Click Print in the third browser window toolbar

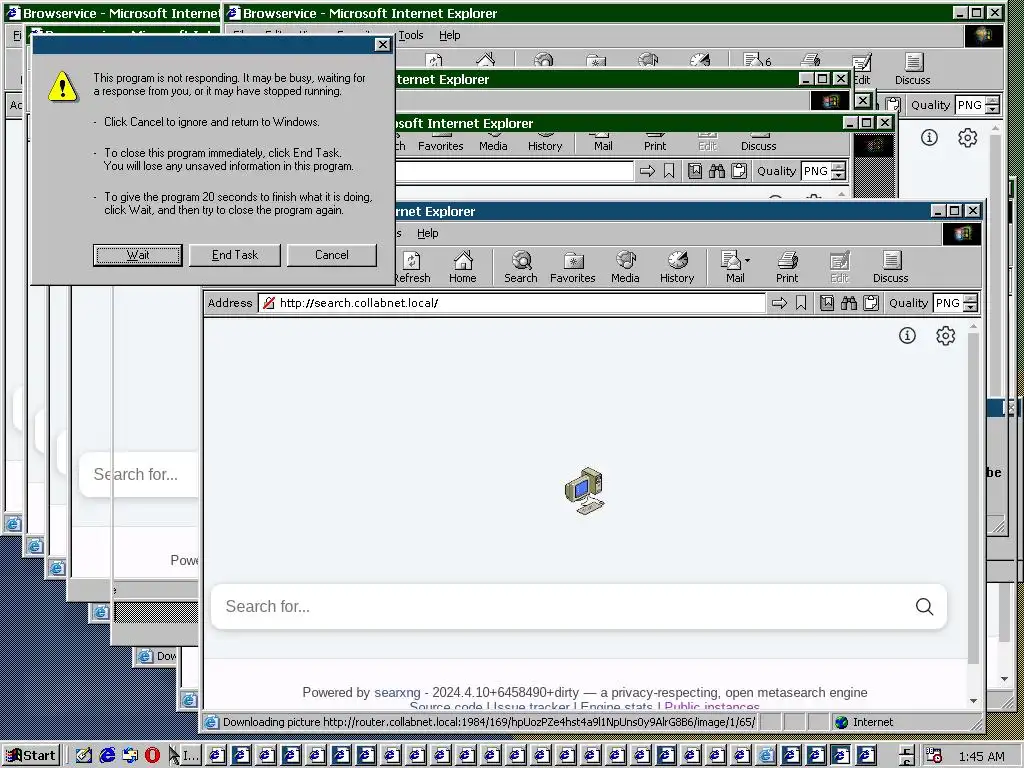(655, 144)
